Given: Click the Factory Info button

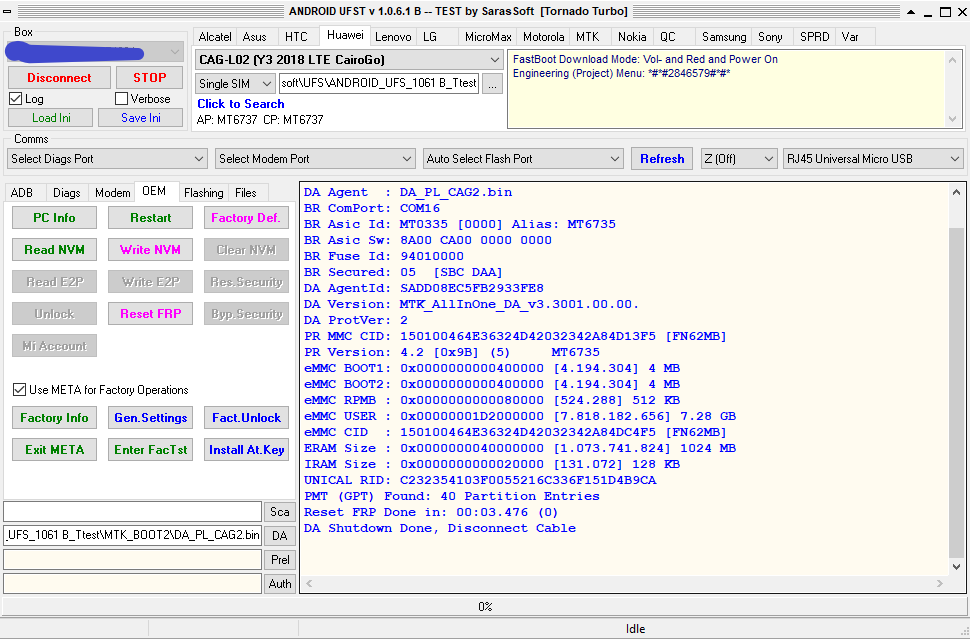Looking at the screenshot, I should [54, 418].
